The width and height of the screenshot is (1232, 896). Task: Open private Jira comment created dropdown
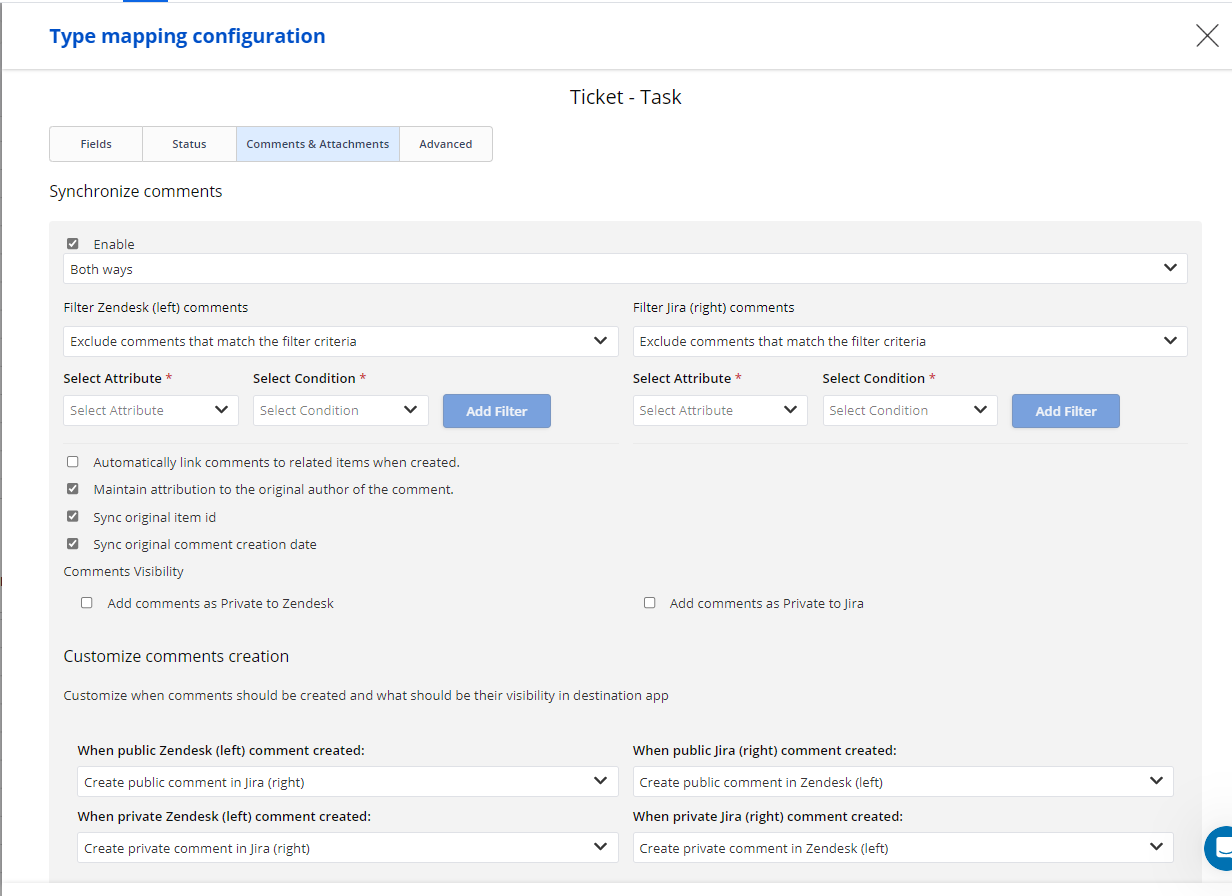(x=903, y=848)
